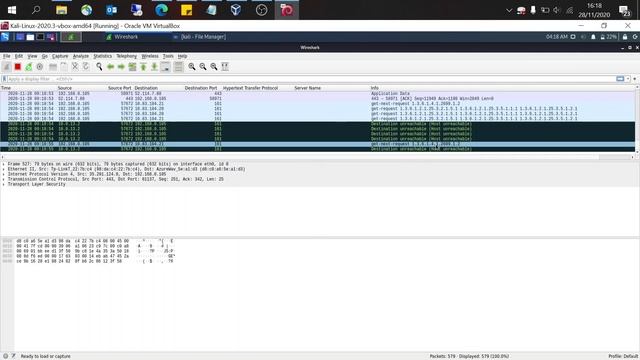Image resolution: width=640 pixels, height=360 pixels.
Task: Expand the Frame 527 tree item
Action: tap(4, 164)
